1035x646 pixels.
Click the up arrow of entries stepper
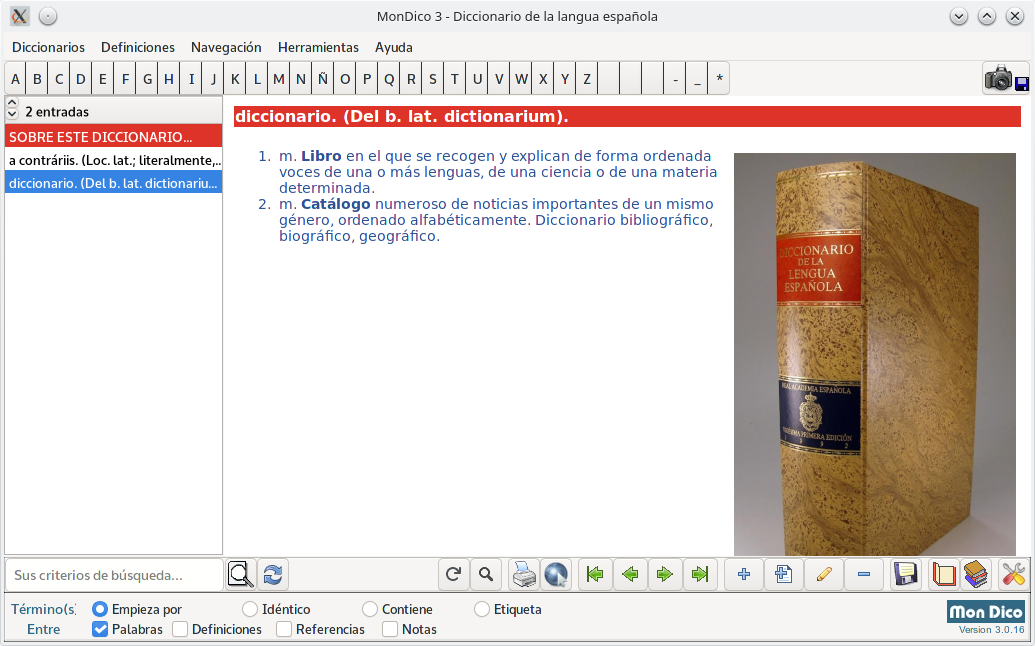click(12, 103)
